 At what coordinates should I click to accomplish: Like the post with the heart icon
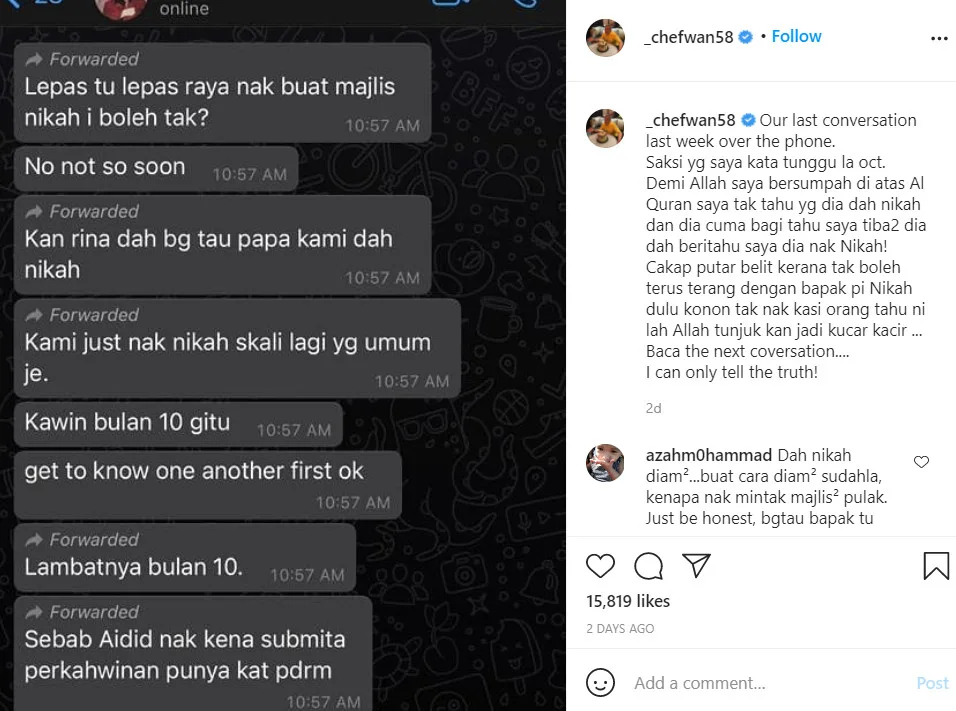click(600, 566)
